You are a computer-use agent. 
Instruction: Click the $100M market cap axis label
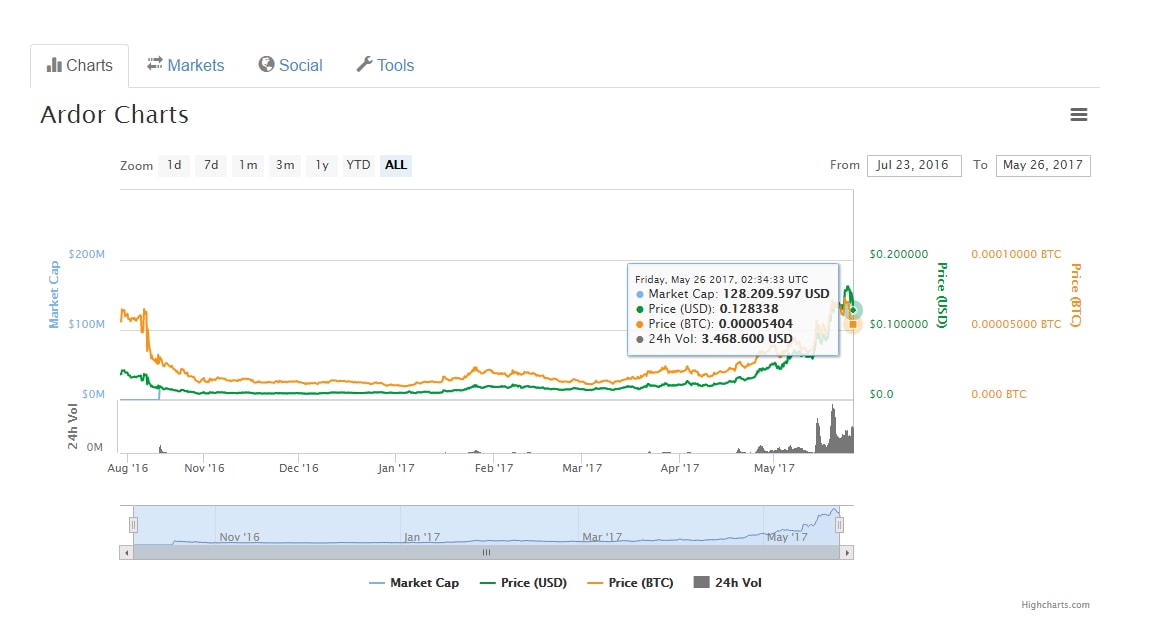[x=86, y=325]
